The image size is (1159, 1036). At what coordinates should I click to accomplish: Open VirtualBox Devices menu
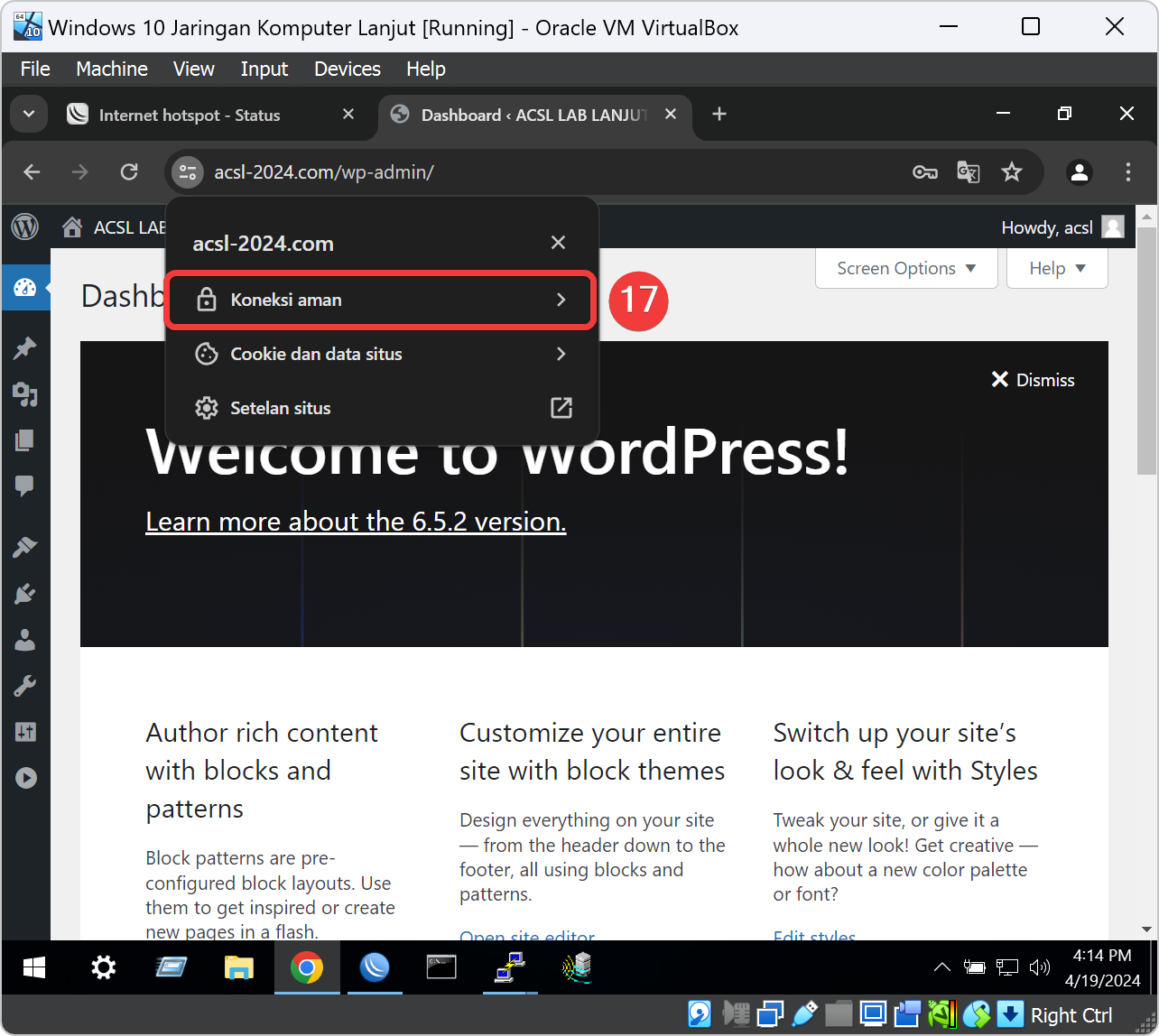coord(348,69)
